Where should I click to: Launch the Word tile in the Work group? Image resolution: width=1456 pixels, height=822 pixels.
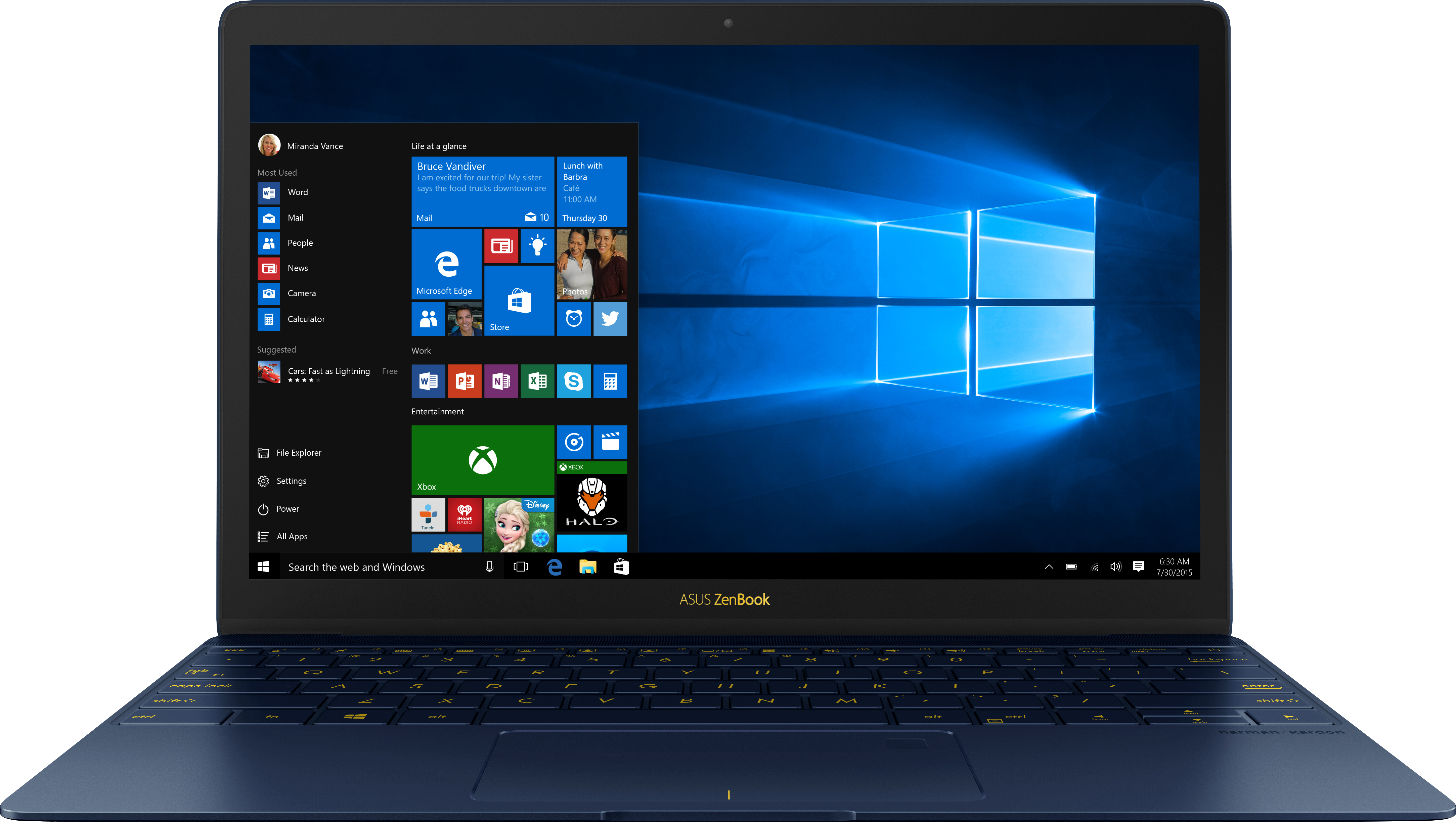pos(428,381)
